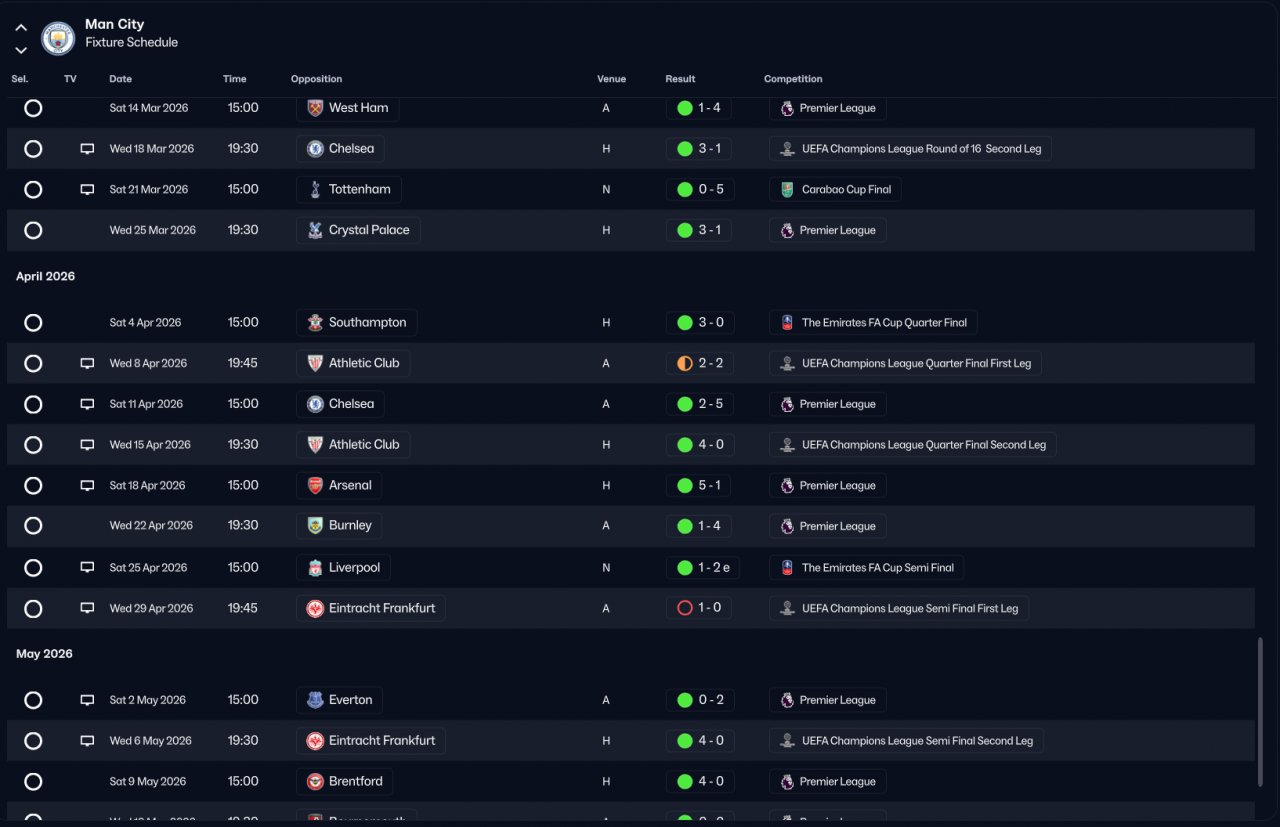1280x827 pixels.
Task: Click the Carabao Cup logo in Tottenham row
Action: point(787,190)
